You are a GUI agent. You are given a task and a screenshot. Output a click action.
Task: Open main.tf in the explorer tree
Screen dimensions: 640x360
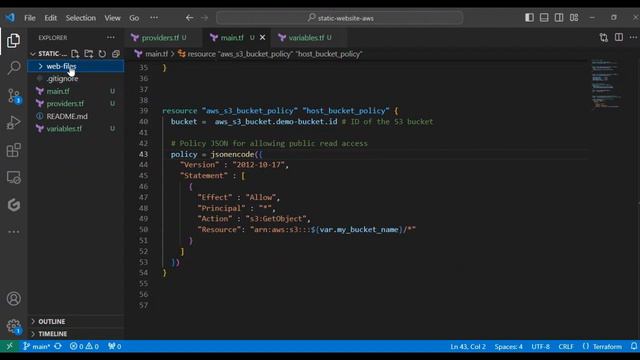tap(76, 91)
